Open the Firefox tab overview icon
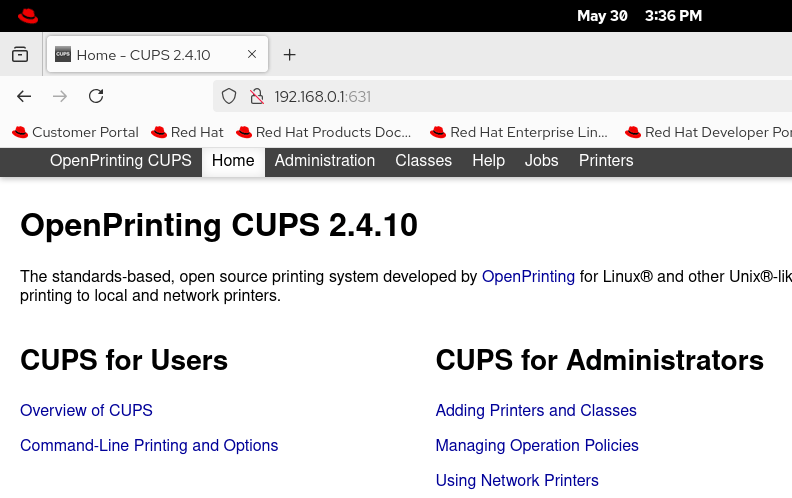 20,54
